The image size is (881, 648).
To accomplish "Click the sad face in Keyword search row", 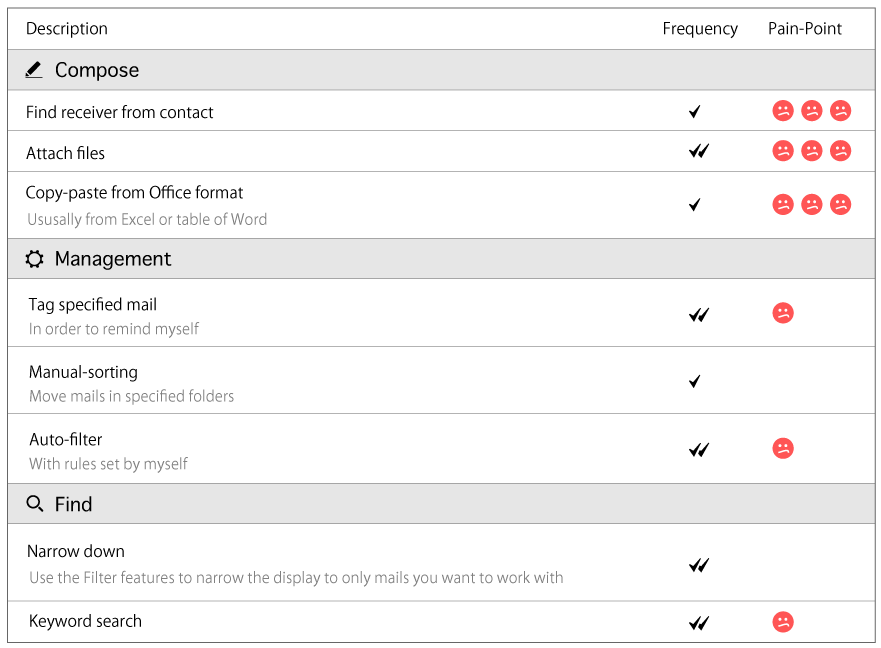I will pos(783,622).
